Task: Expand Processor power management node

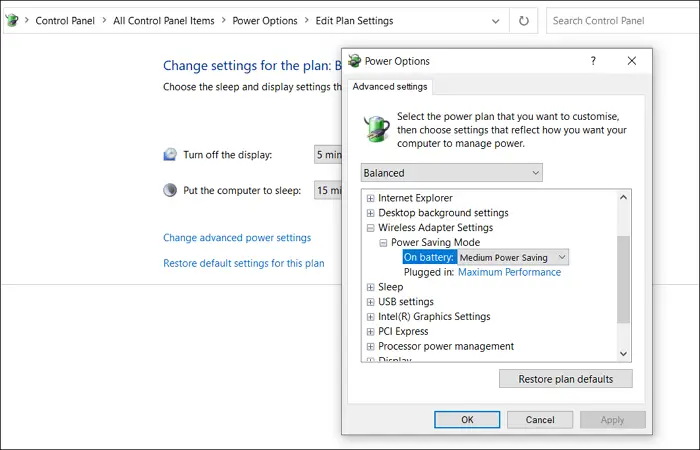Action: (370, 346)
